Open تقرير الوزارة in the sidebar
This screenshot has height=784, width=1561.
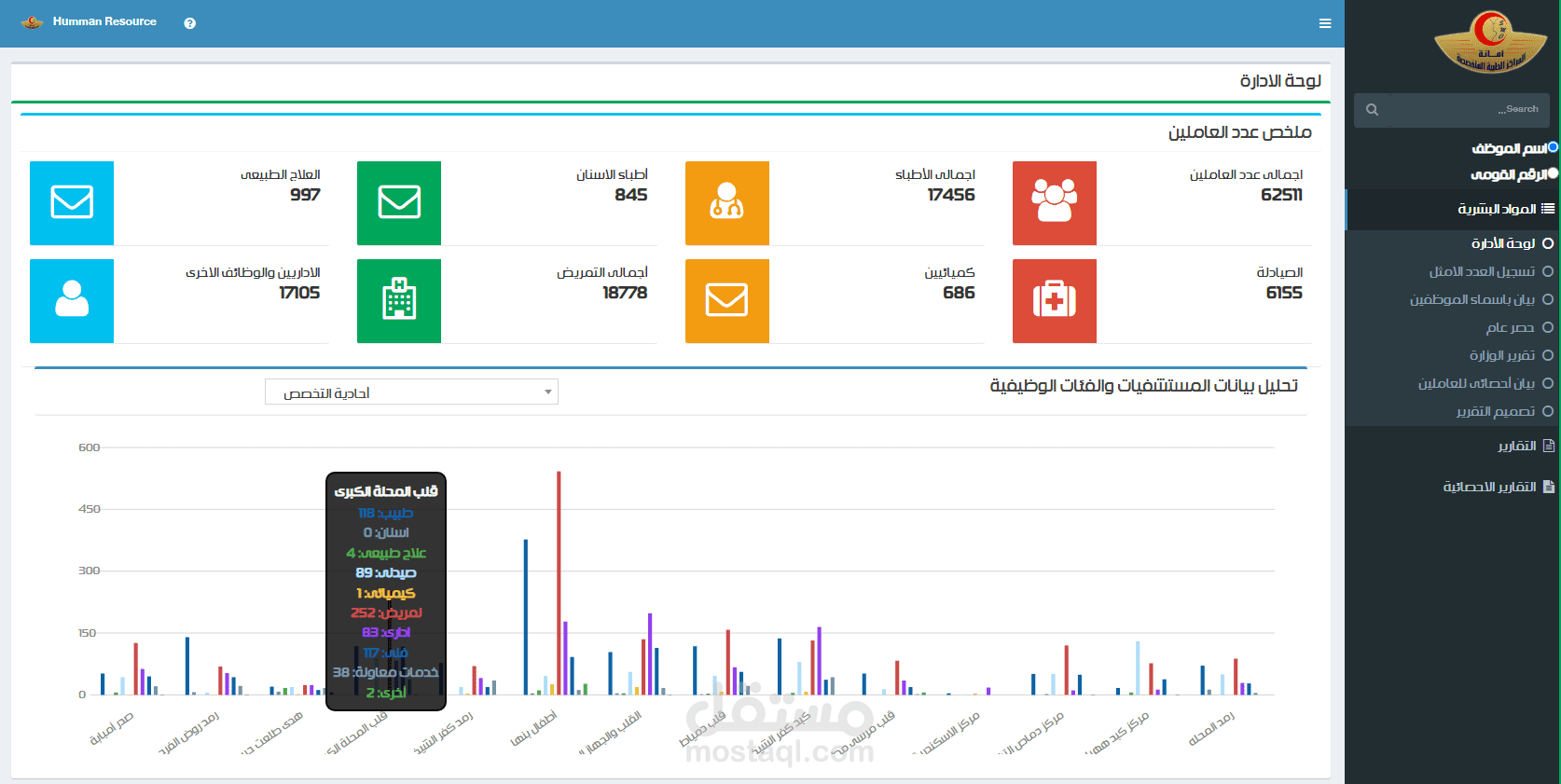[1501, 355]
